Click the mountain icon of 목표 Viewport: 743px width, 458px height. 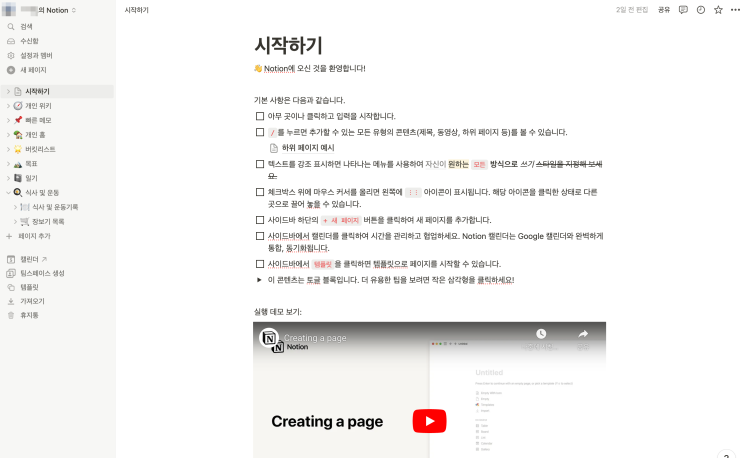coord(18,164)
